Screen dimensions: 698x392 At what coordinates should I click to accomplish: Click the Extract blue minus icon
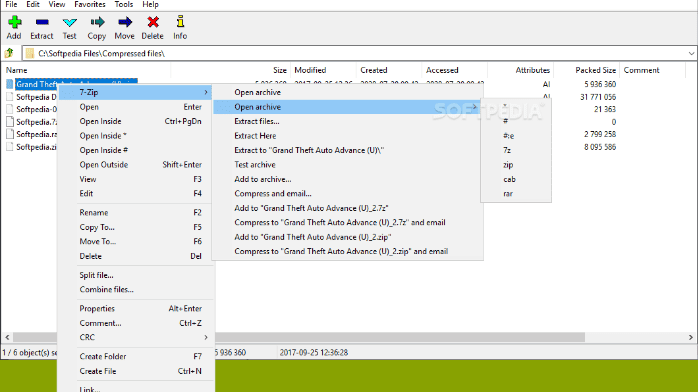42,22
